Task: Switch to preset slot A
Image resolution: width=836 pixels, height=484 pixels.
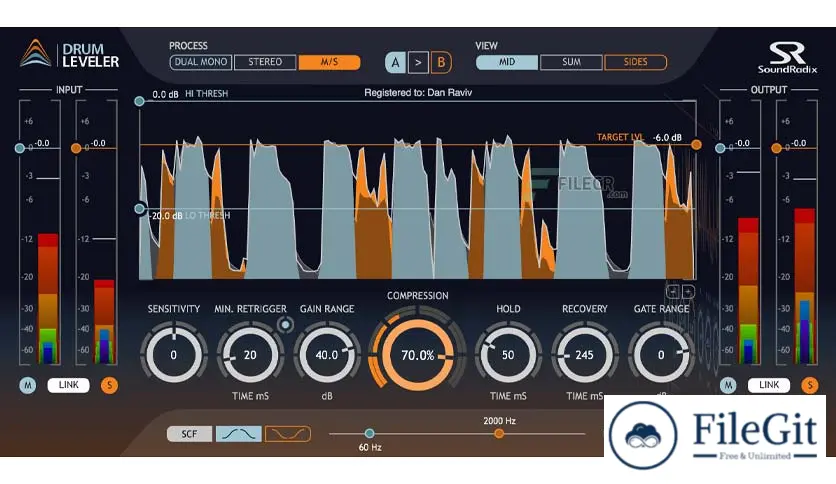Action: [395, 63]
